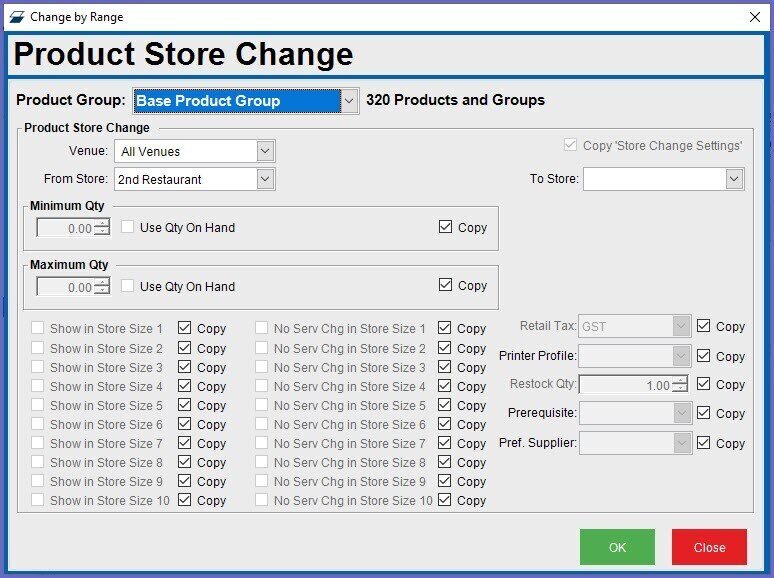Open the From Store dropdown

[265, 180]
